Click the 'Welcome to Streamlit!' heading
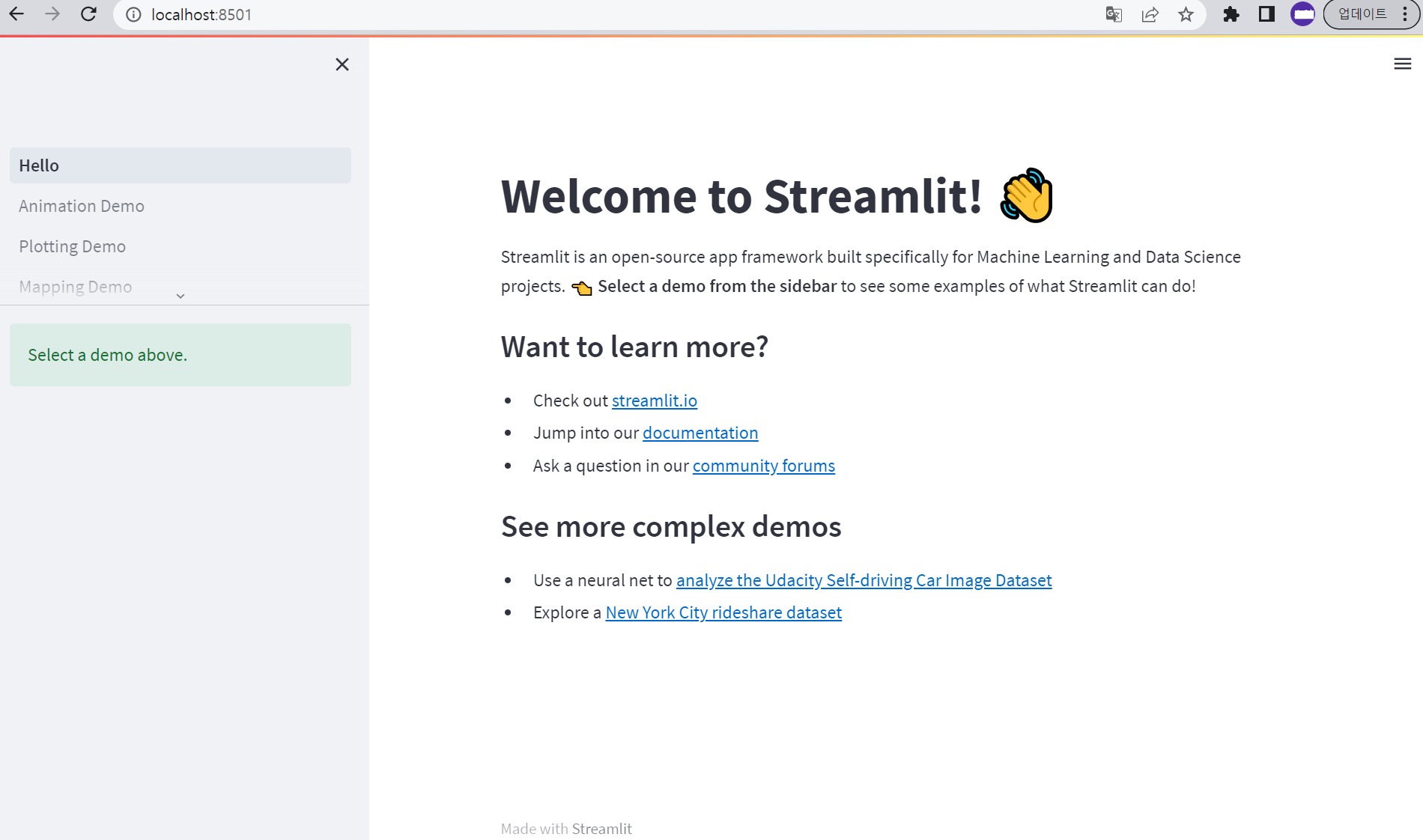The height and width of the screenshot is (840, 1423). [x=741, y=196]
